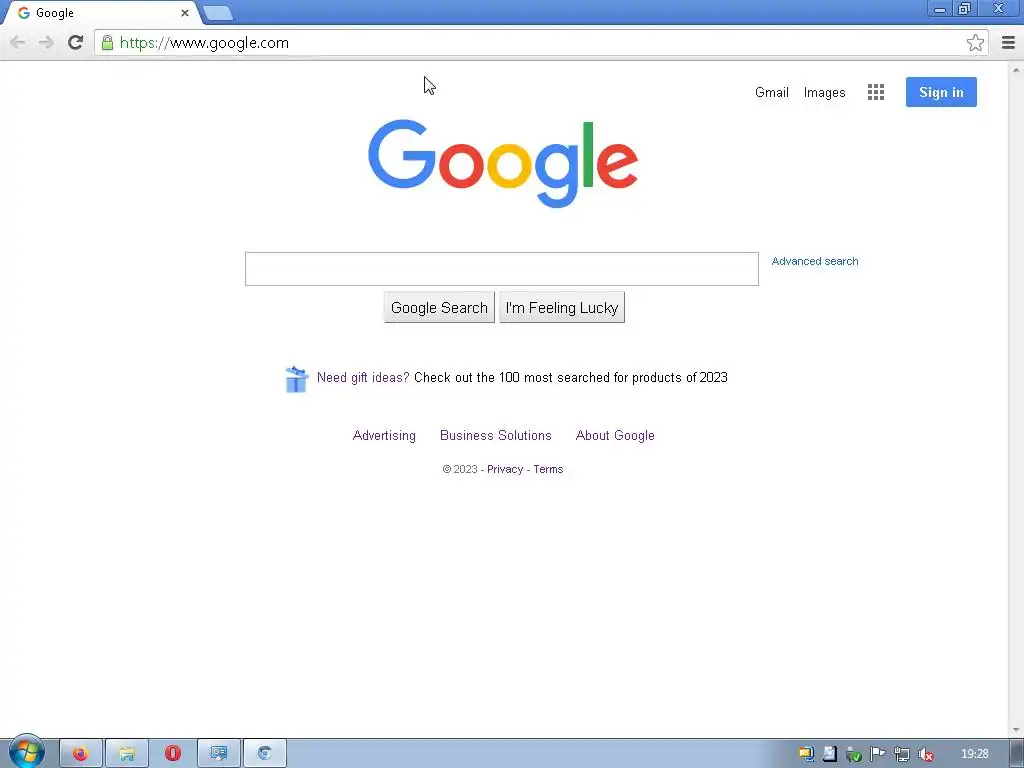This screenshot has height=768, width=1024.
Task: Click the green shield tray icon
Action: point(854,754)
